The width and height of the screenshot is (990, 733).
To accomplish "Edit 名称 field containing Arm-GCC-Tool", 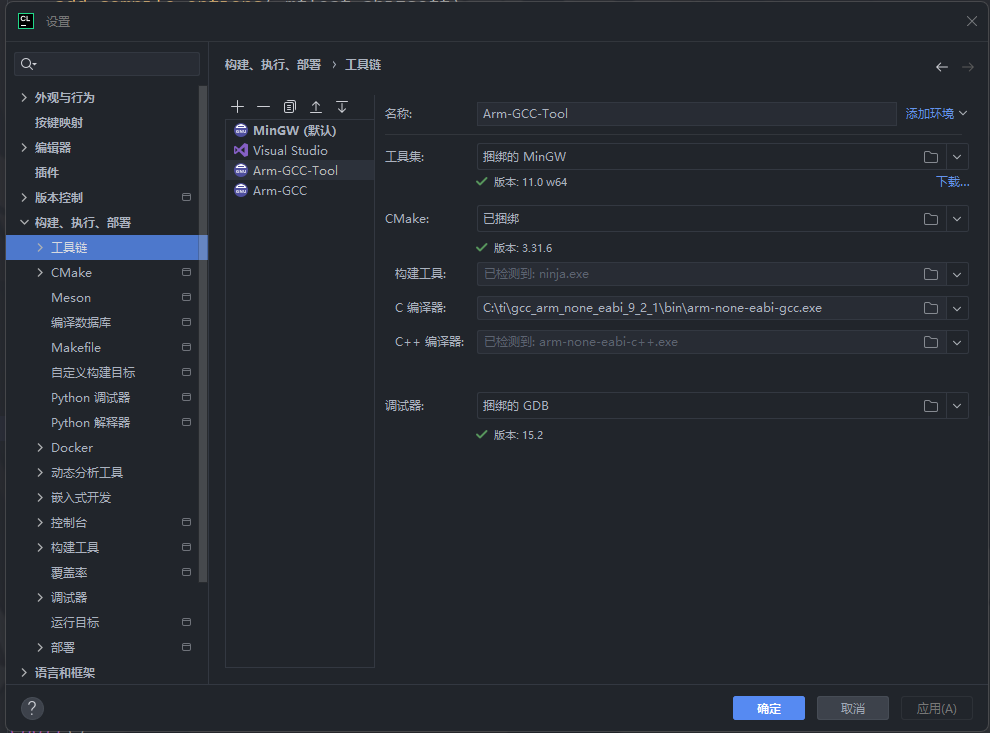I will (x=686, y=114).
